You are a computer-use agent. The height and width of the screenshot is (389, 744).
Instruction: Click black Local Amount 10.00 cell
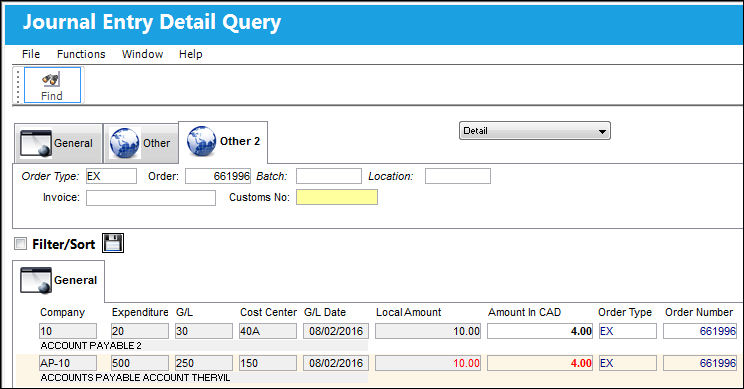pos(428,331)
